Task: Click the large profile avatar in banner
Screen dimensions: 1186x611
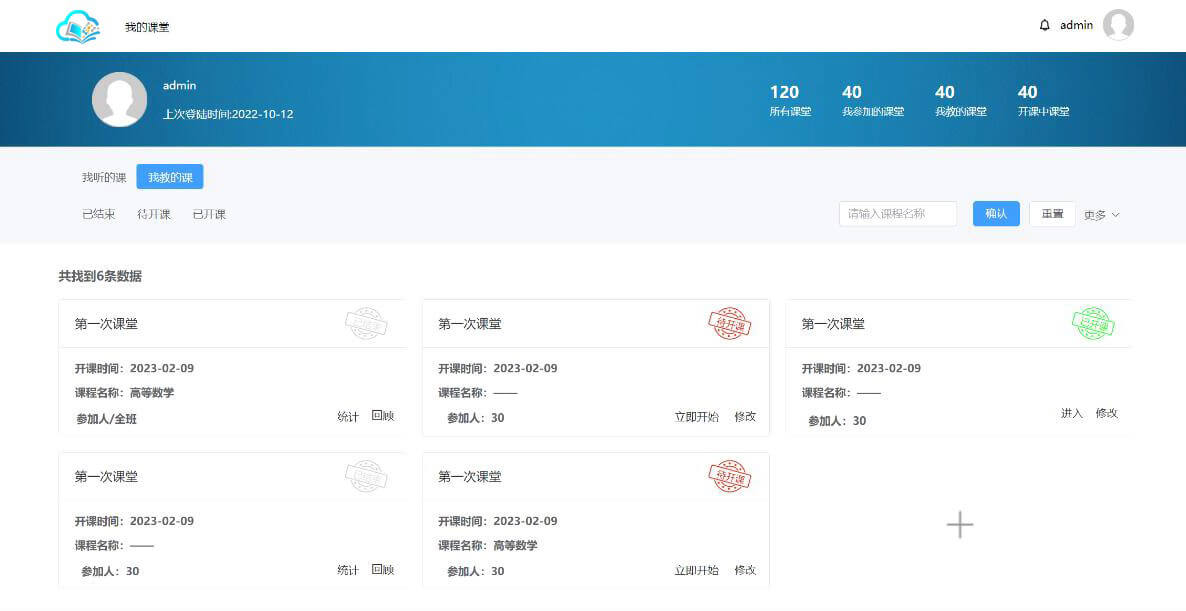Action: point(119,99)
